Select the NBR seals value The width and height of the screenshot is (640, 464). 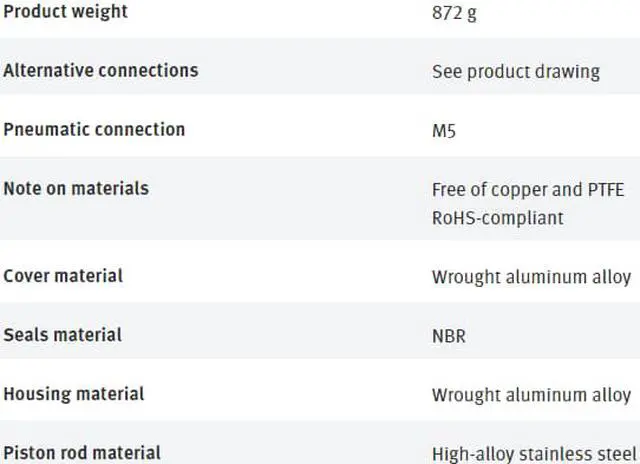448,336
